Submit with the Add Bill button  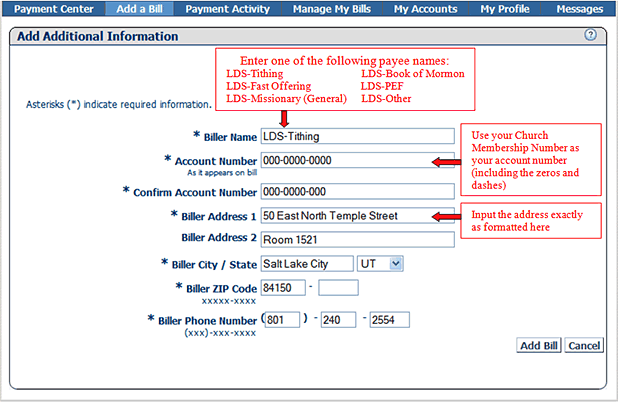click(x=538, y=345)
